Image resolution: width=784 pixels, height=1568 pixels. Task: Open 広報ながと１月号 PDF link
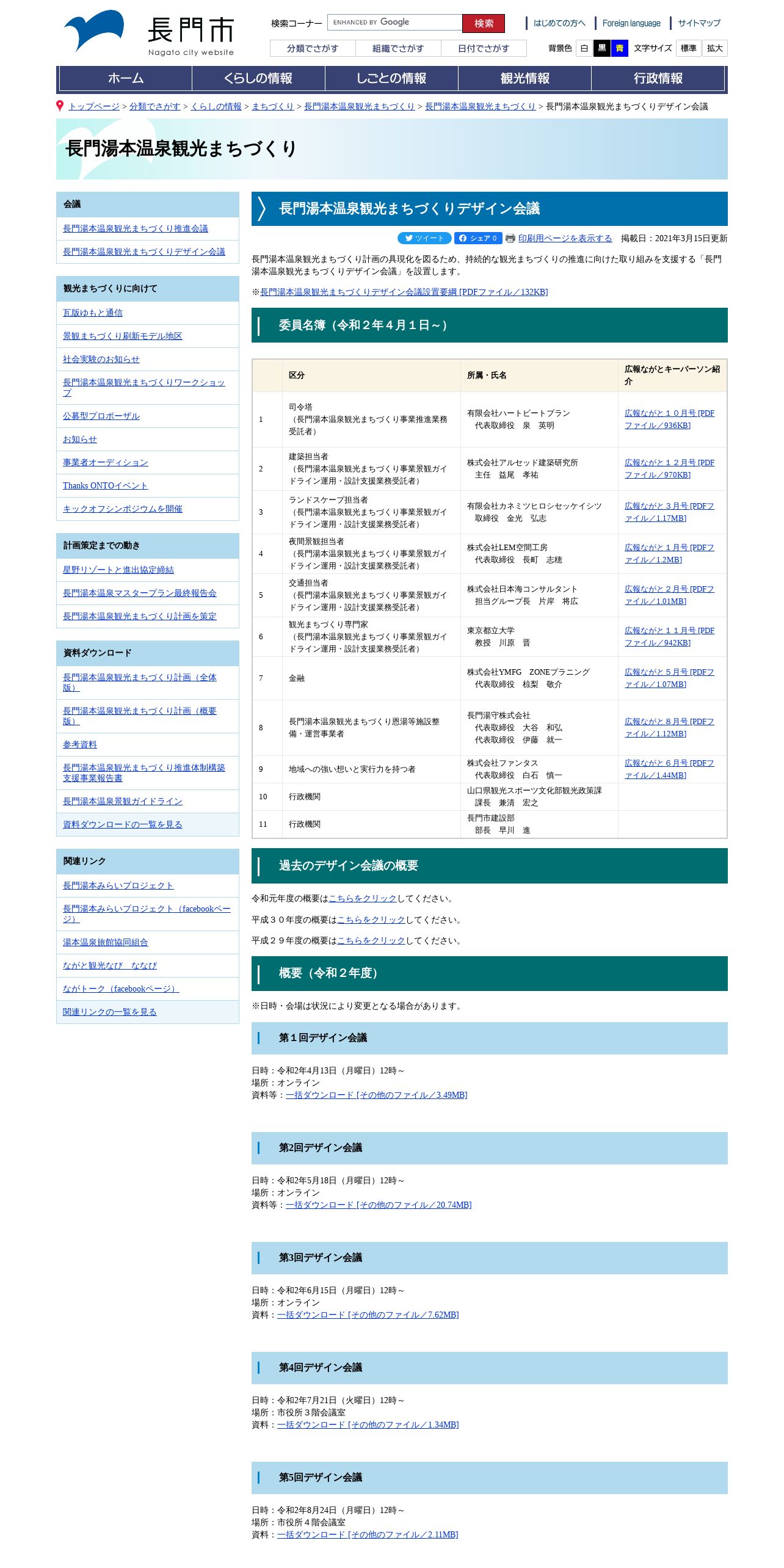pos(669,554)
